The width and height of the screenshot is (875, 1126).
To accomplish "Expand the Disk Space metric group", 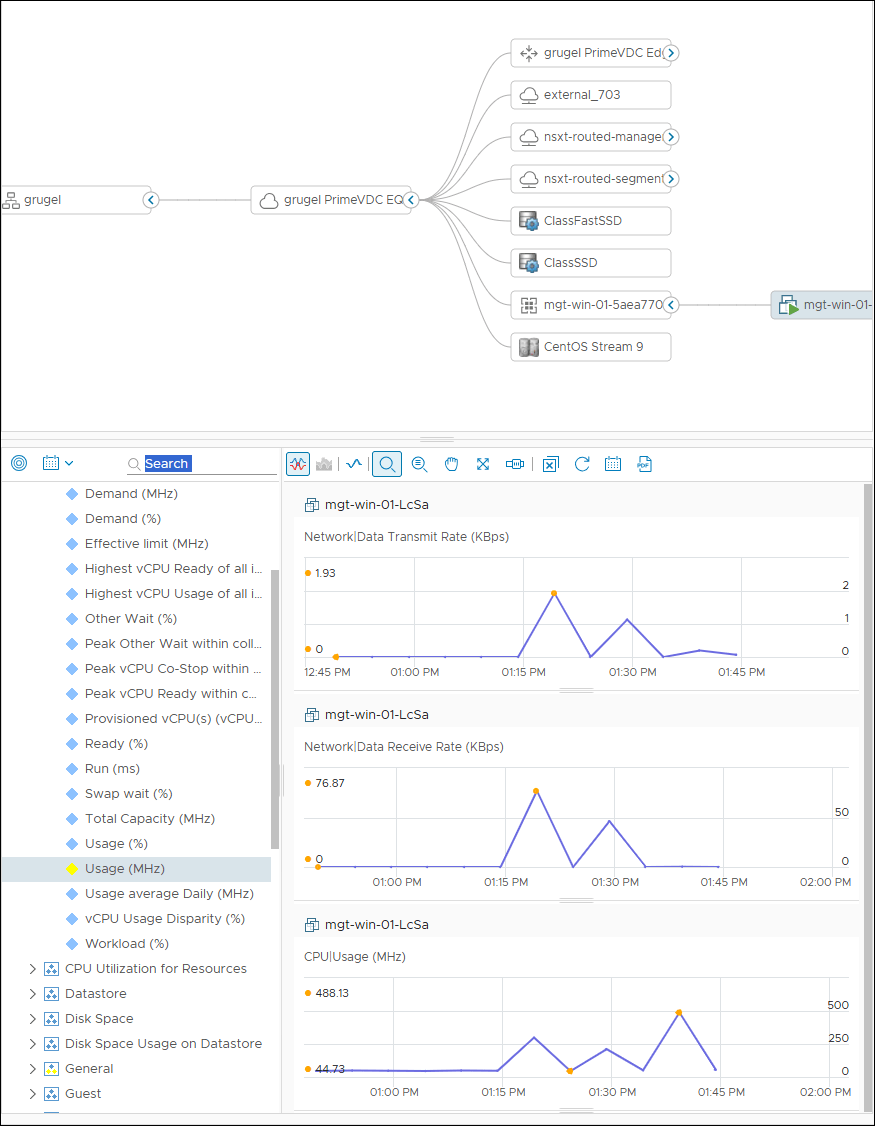I will click(x=32, y=1019).
